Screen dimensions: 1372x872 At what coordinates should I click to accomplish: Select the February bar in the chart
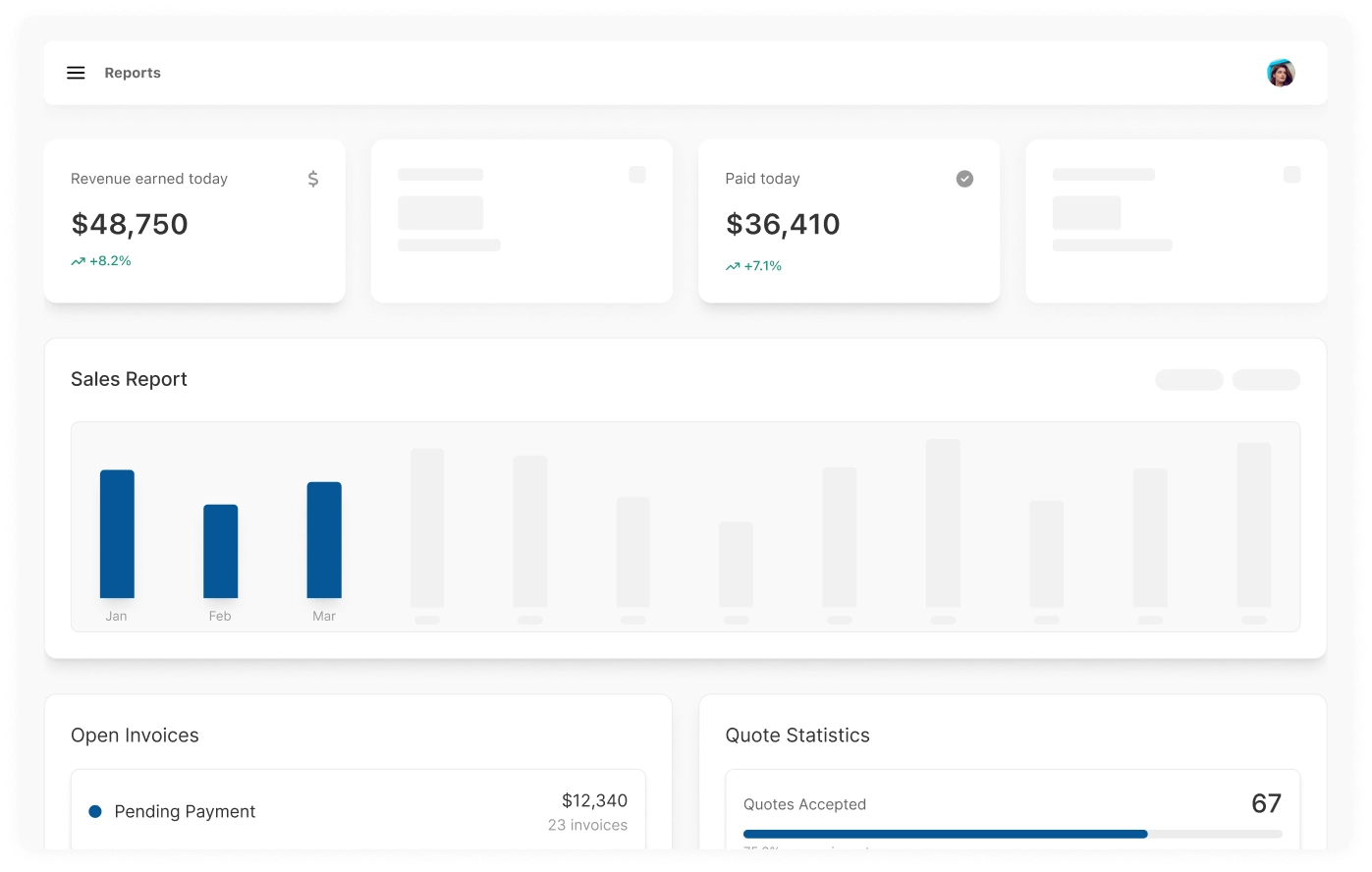point(220,551)
